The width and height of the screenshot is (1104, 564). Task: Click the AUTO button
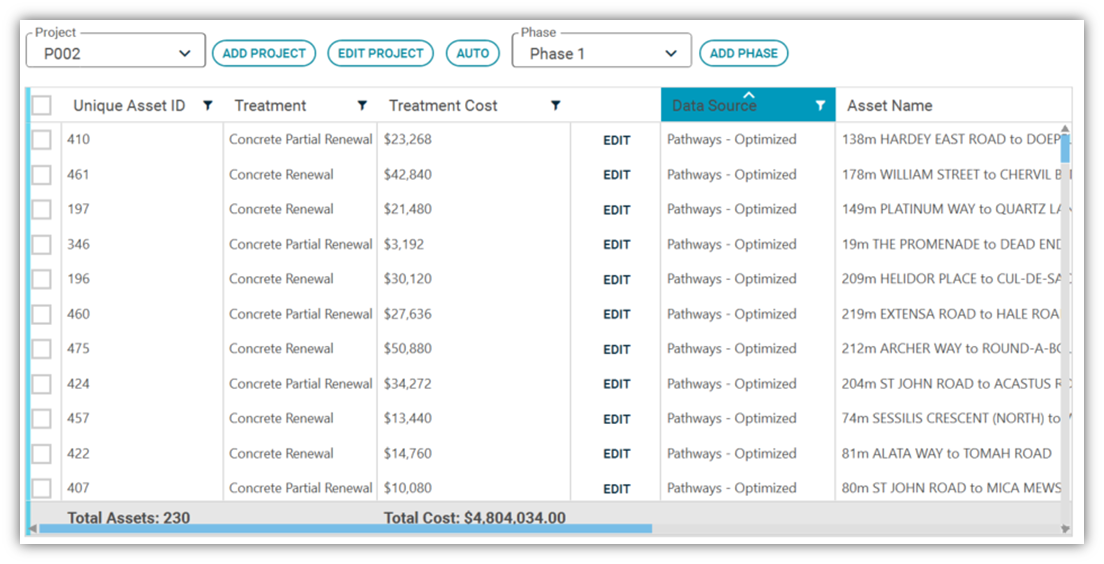coord(472,53)
